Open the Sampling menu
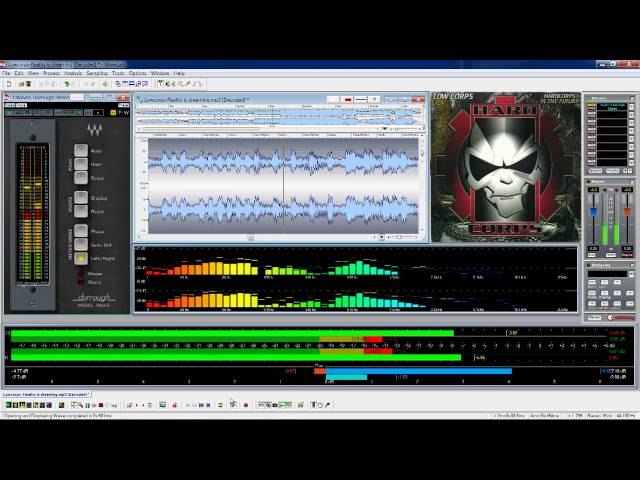Image resolution: width=640 pixels, height=480 pixels. click(x=97, y=73)
